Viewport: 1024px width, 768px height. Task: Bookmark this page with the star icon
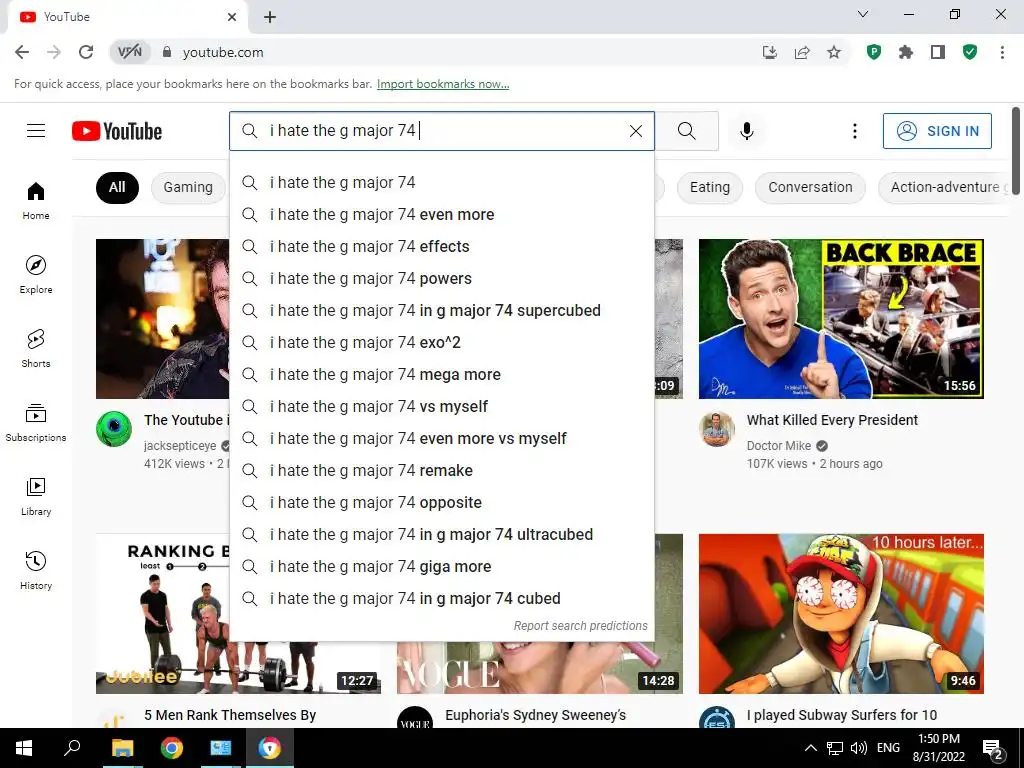[x=834, y=52]
